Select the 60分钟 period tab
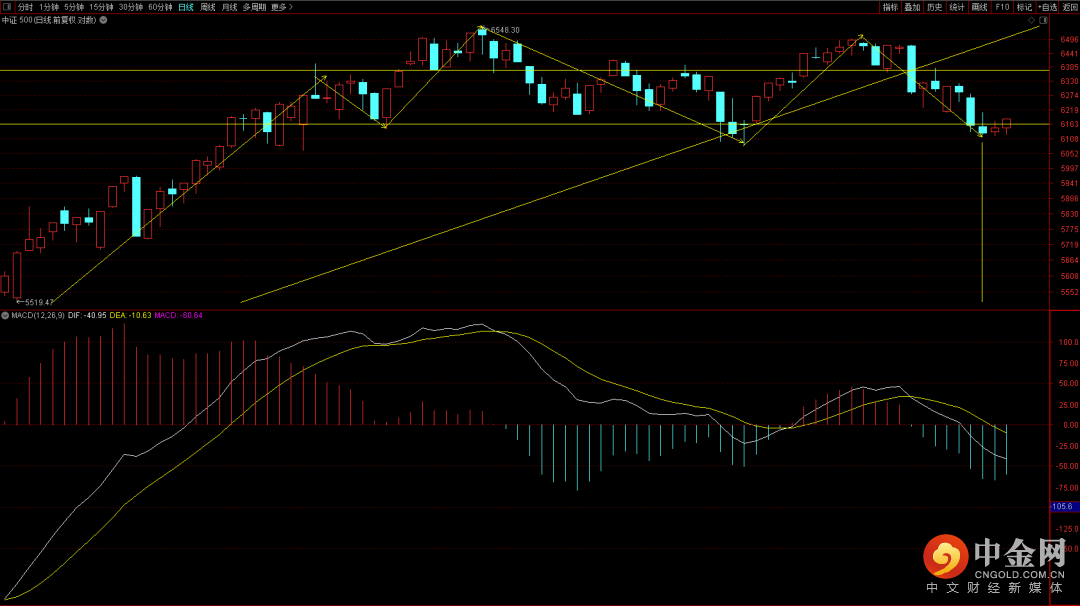The image size is (1080, 606). 160,7
